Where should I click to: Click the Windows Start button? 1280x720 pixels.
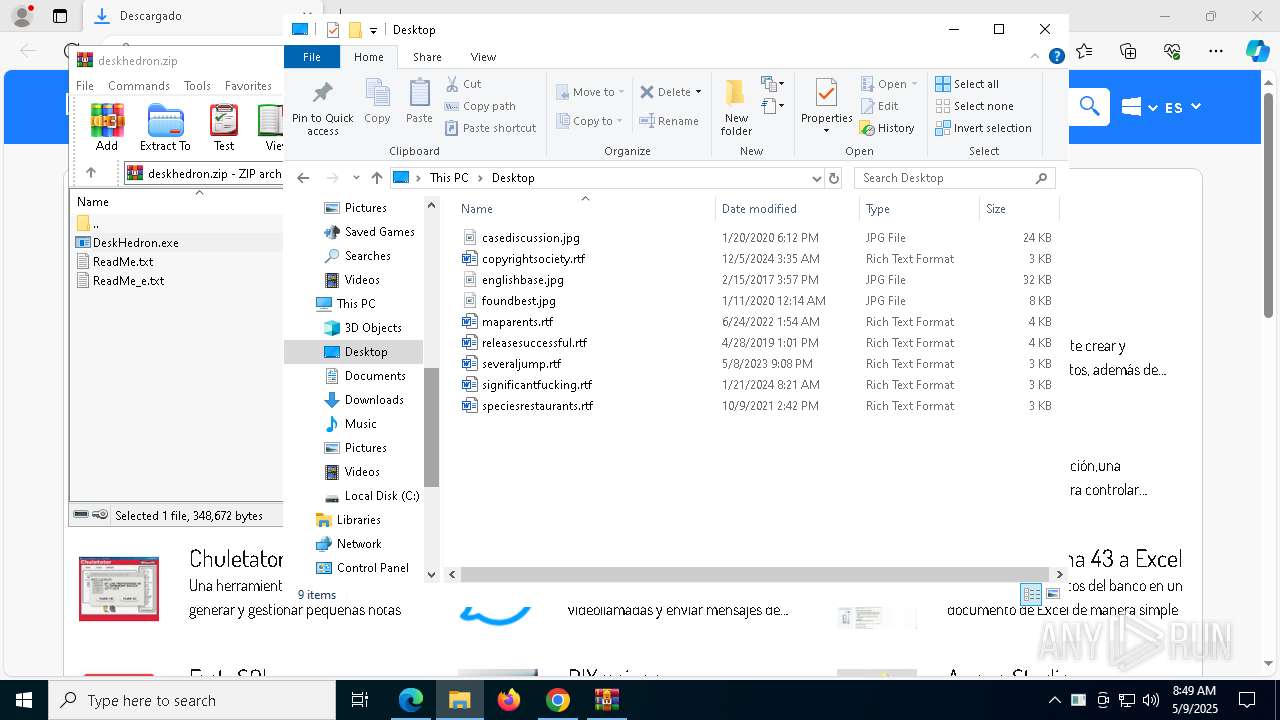24,700
